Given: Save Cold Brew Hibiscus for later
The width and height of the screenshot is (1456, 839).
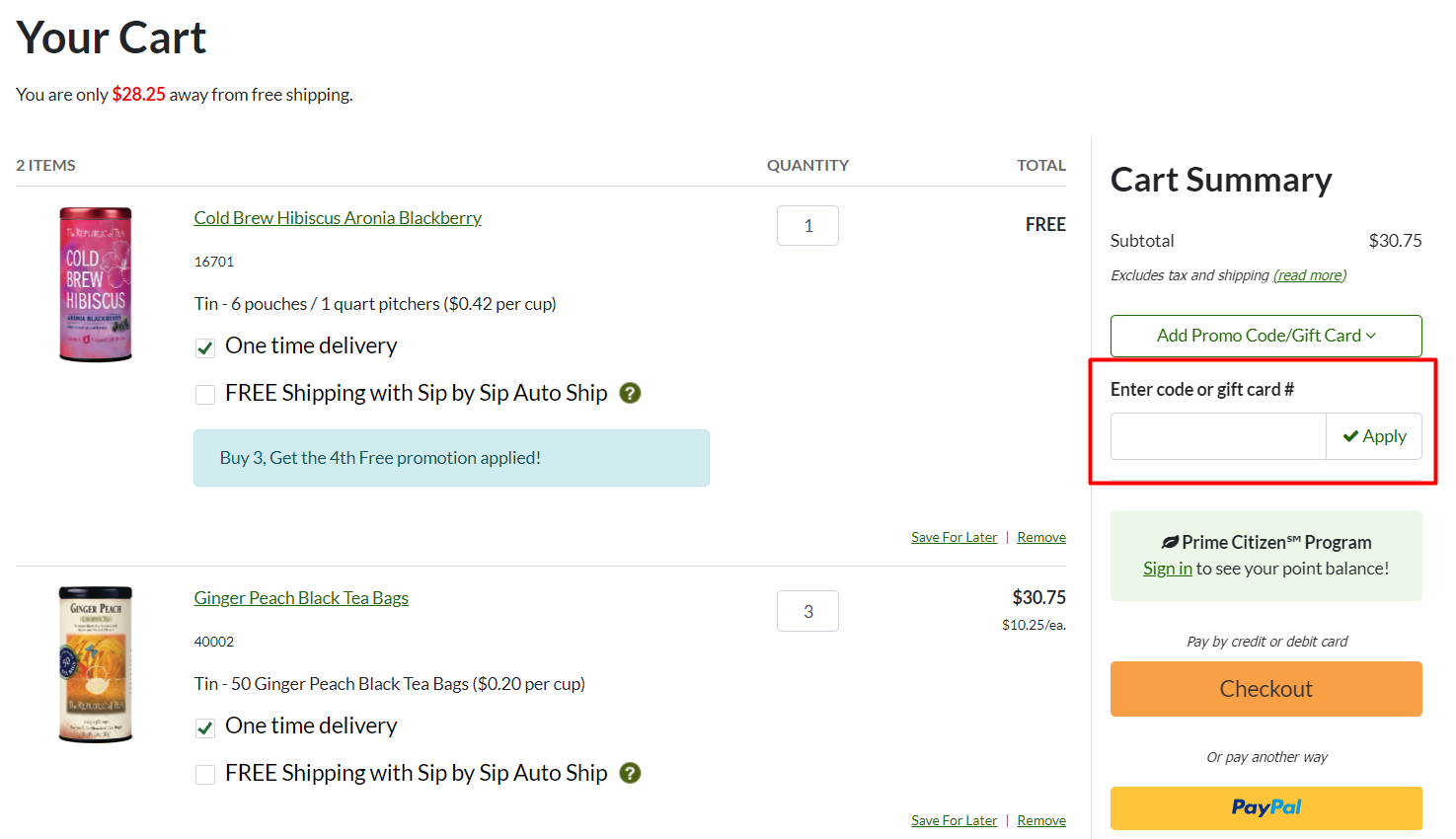Looking at the screenshot, I should click(x=954, y=537).
